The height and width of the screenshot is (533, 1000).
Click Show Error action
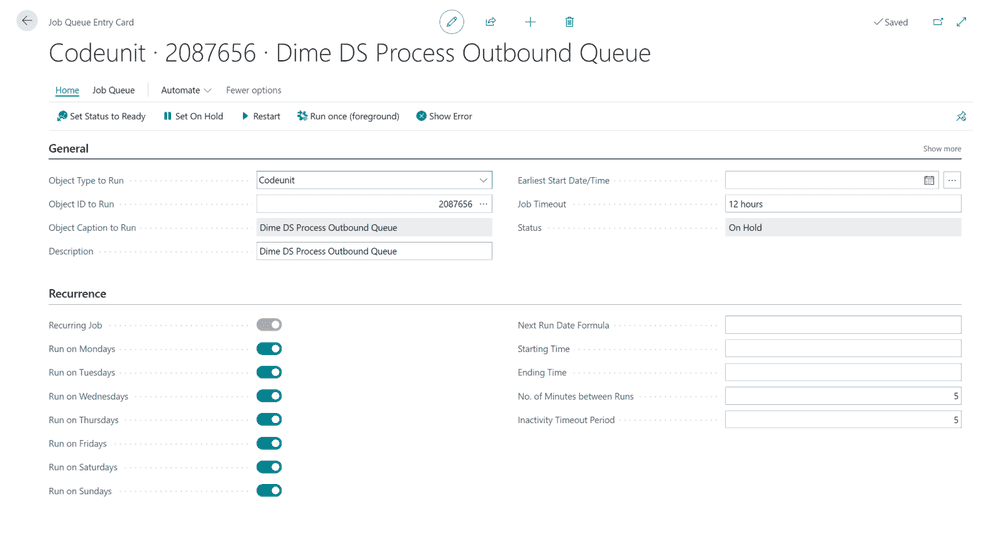[x=445, y=116]
